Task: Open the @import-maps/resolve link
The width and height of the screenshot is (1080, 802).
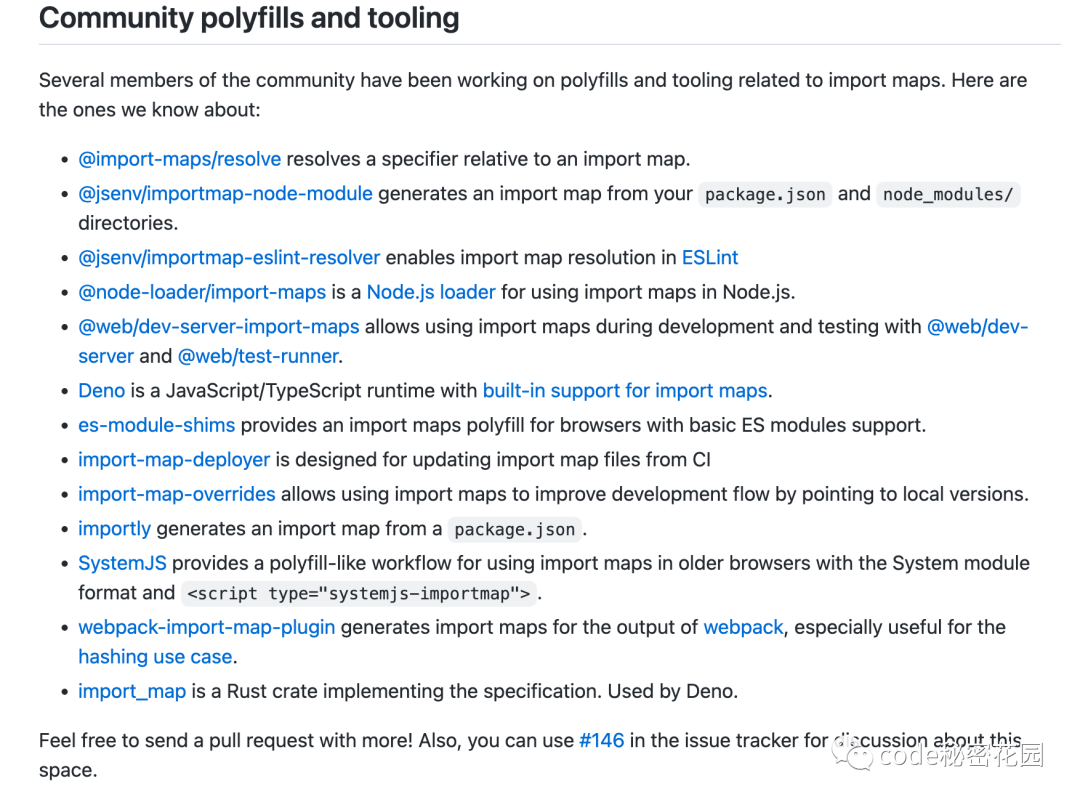Action: pos(179,159)
